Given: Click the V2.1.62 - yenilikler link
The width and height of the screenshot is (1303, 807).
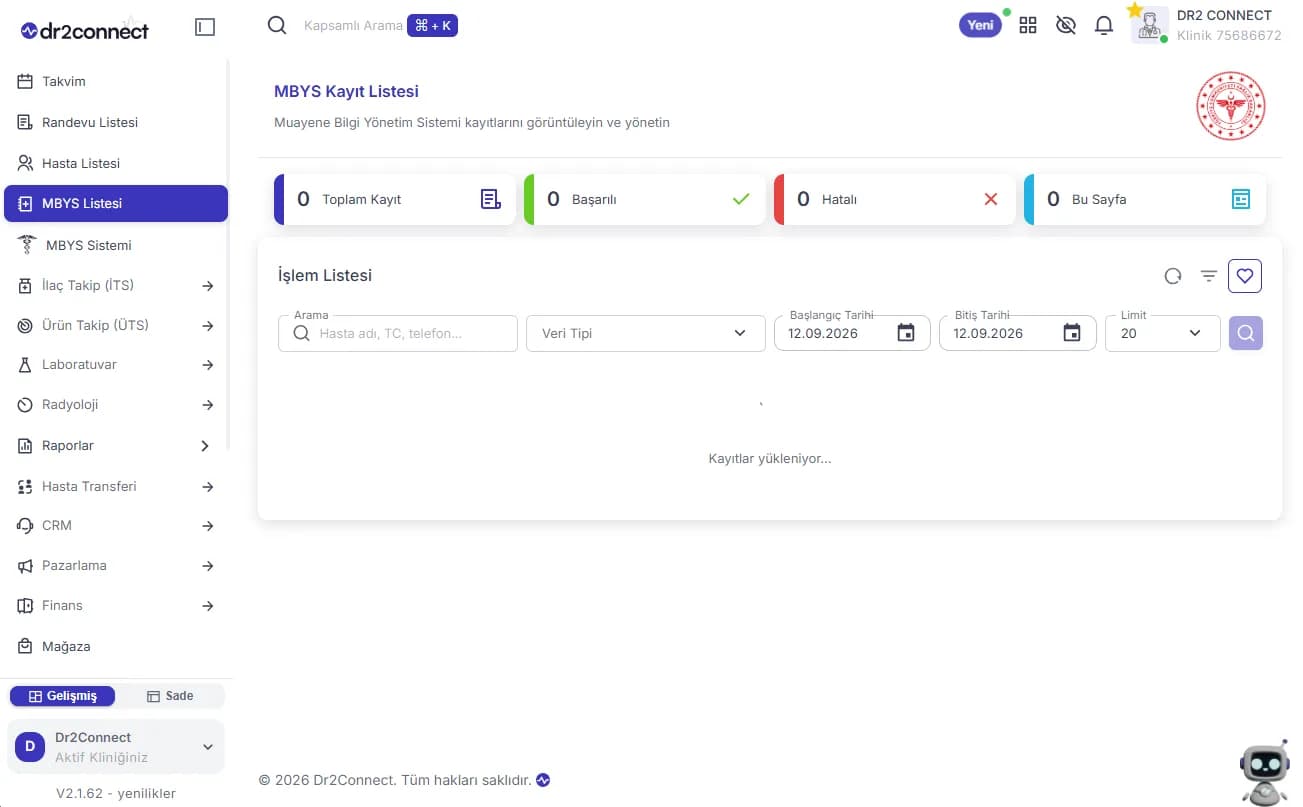Looking at the screenshot, I should [116, 793].
